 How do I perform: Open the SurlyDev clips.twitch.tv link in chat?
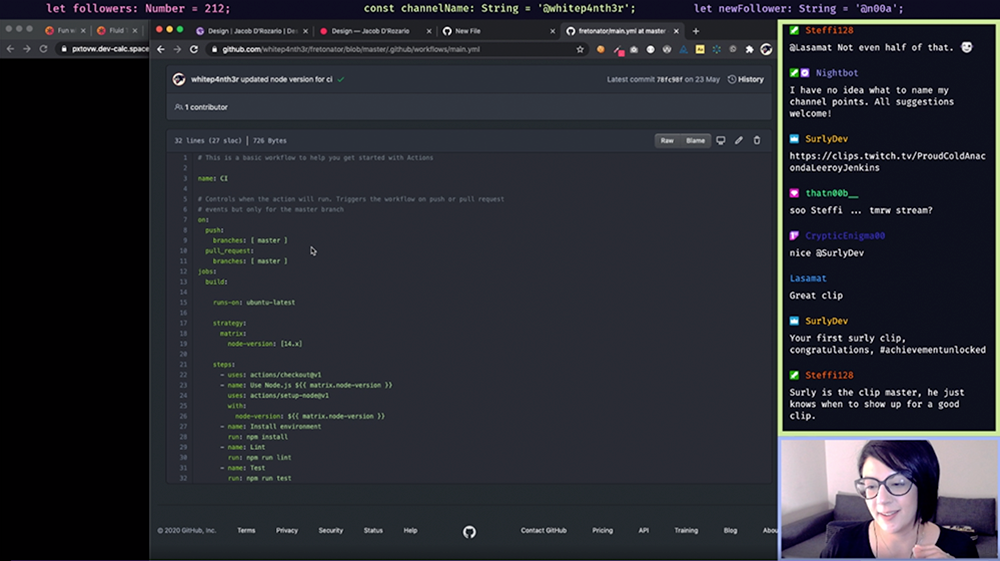pos(887,162)
